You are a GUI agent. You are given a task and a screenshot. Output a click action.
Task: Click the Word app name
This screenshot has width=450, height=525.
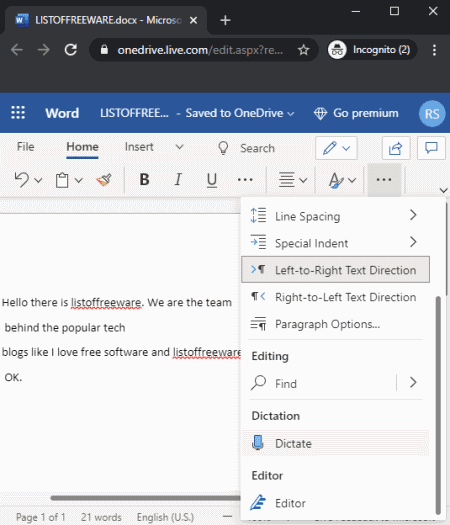(62, 113)
